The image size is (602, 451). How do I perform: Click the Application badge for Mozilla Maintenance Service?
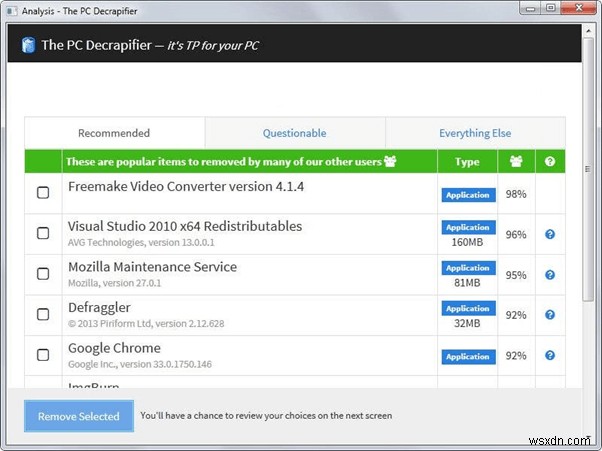[468, 268]
